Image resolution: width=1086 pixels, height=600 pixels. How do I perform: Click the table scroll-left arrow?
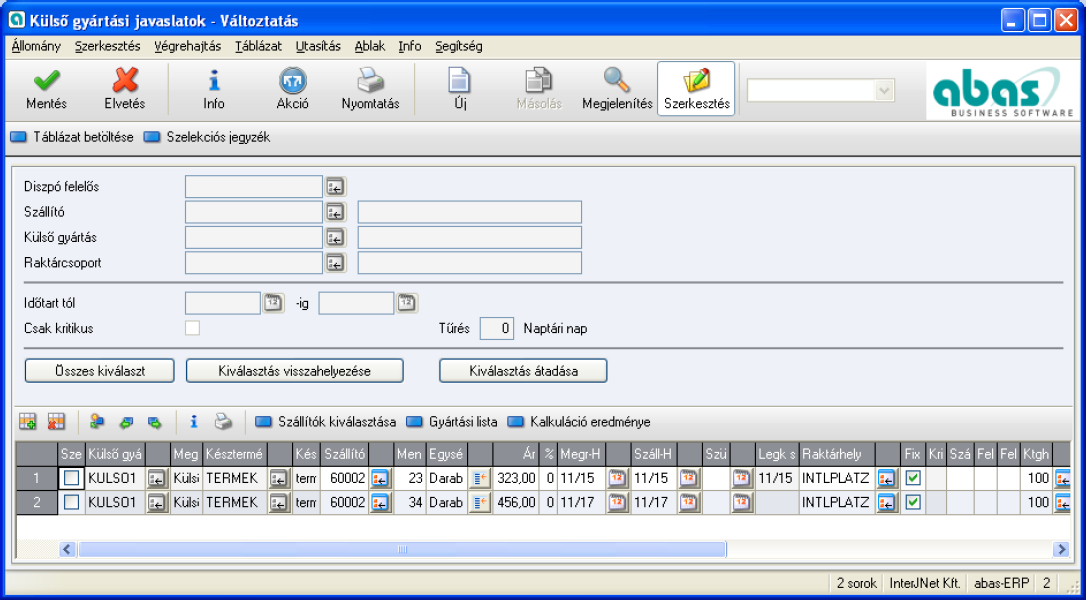[67, 549]
